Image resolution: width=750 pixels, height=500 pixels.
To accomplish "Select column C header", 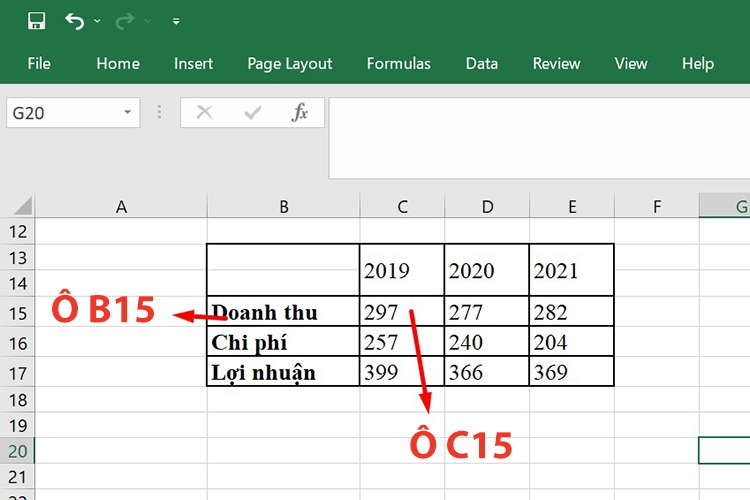I will tap(402, 206).
